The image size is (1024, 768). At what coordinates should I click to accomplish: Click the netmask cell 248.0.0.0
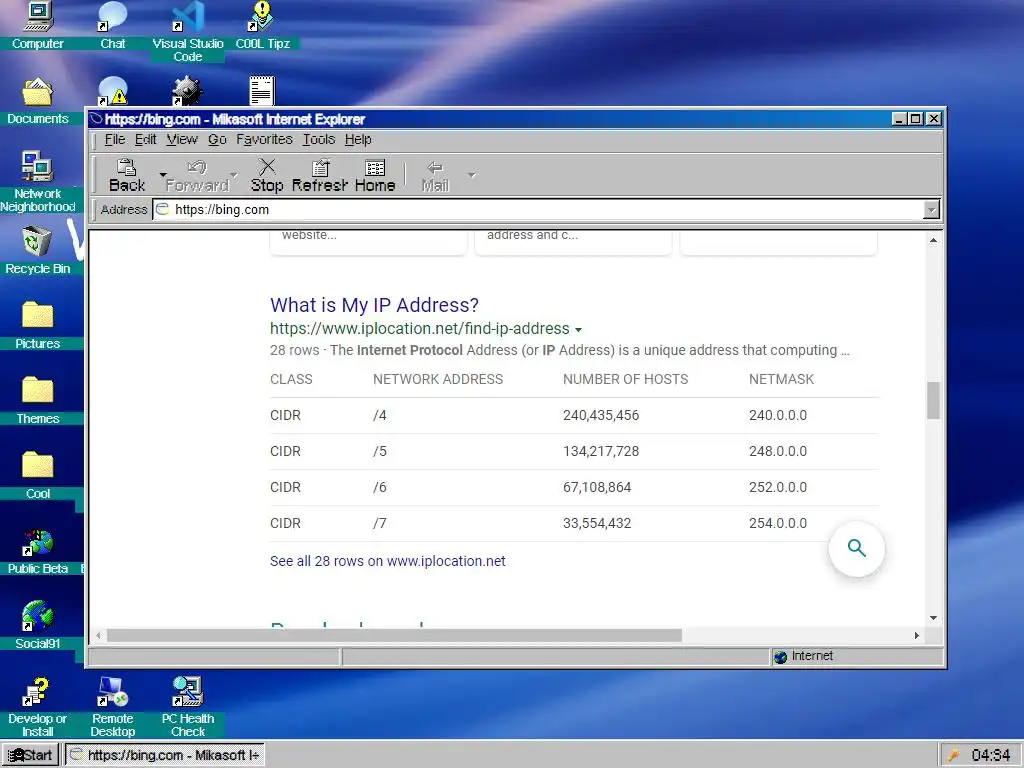click(x=778, y=451)
